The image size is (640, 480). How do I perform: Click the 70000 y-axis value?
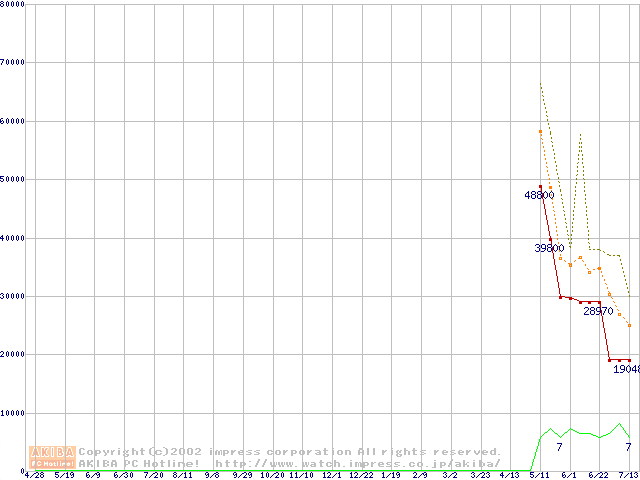point(14,62)
